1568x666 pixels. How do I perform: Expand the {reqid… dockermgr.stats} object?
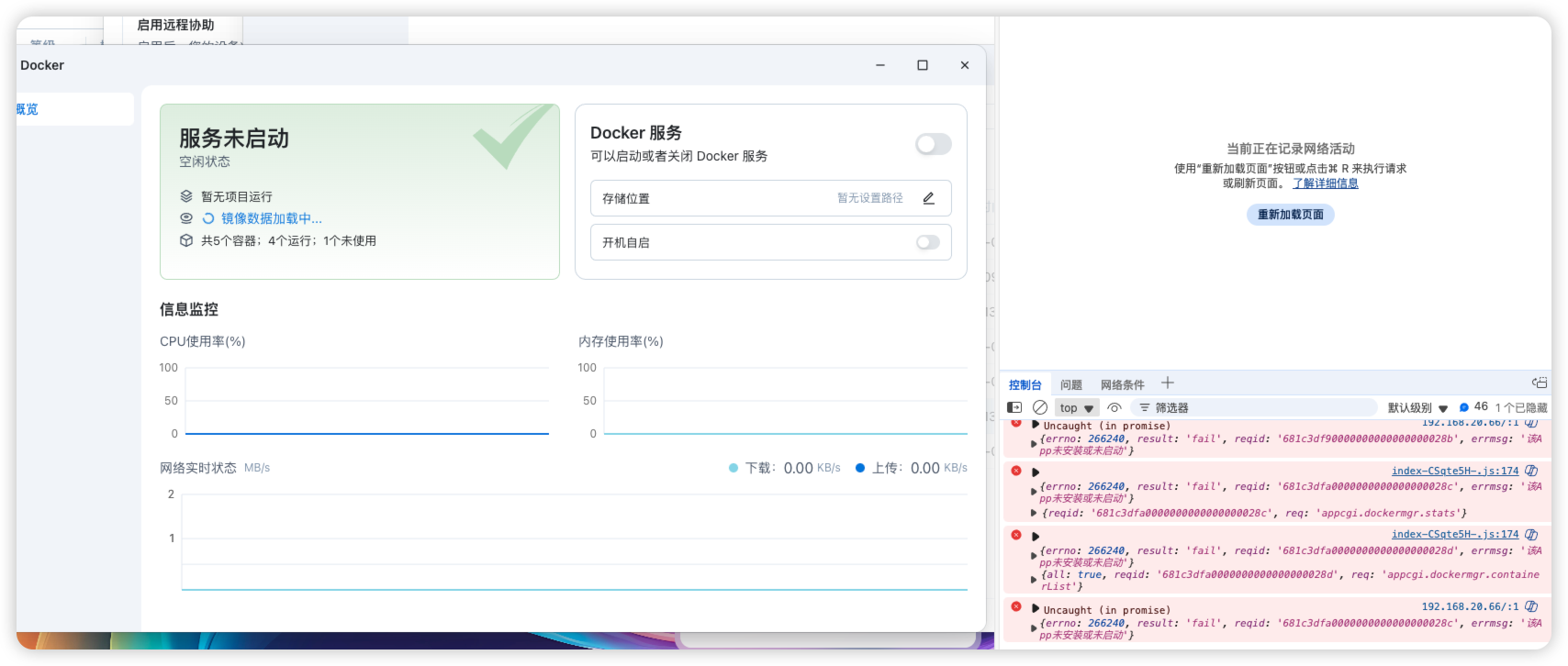tap(1034, 513)
